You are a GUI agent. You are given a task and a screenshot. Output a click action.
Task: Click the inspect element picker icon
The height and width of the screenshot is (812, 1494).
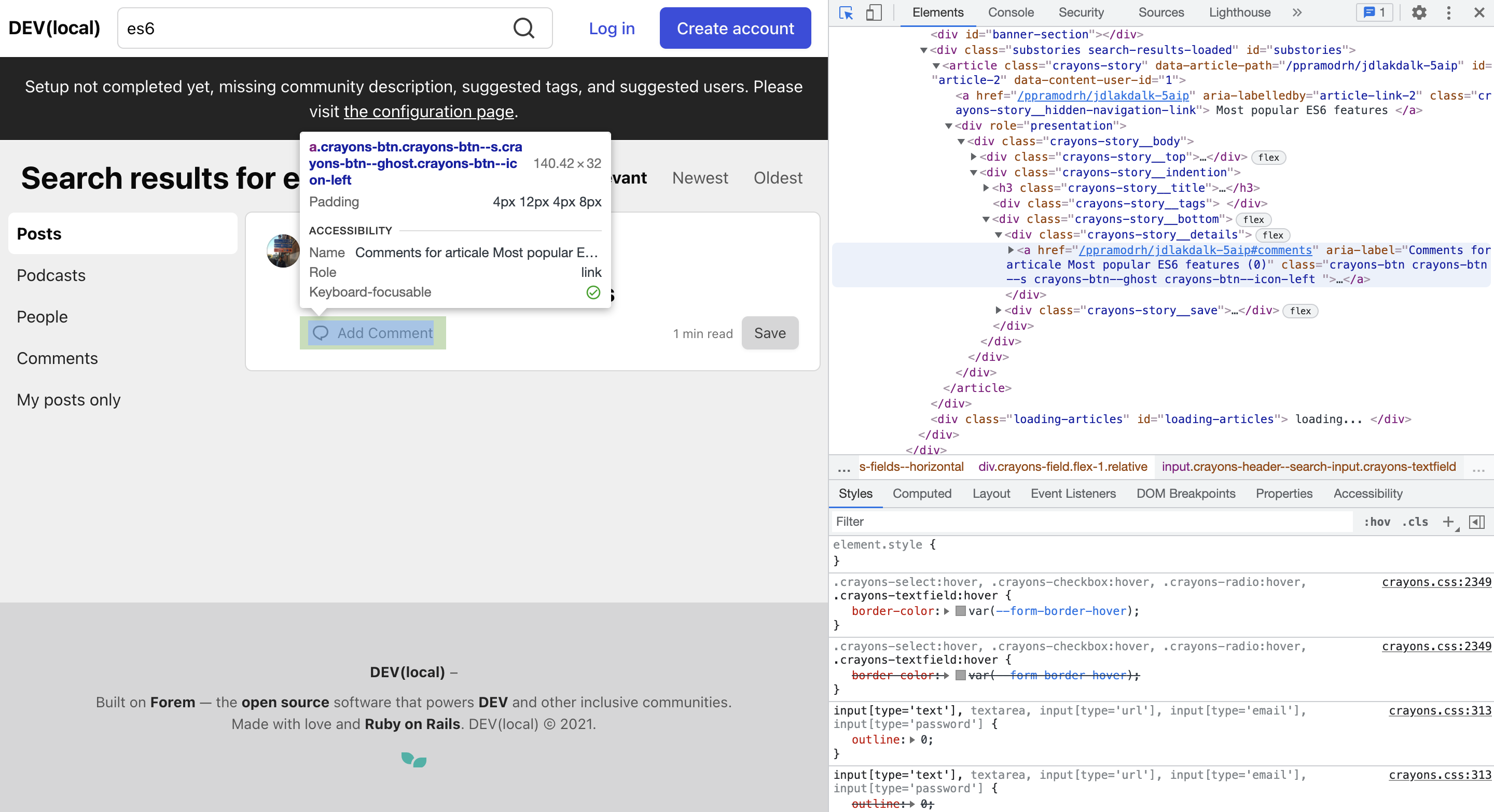[x=846, y=13]
